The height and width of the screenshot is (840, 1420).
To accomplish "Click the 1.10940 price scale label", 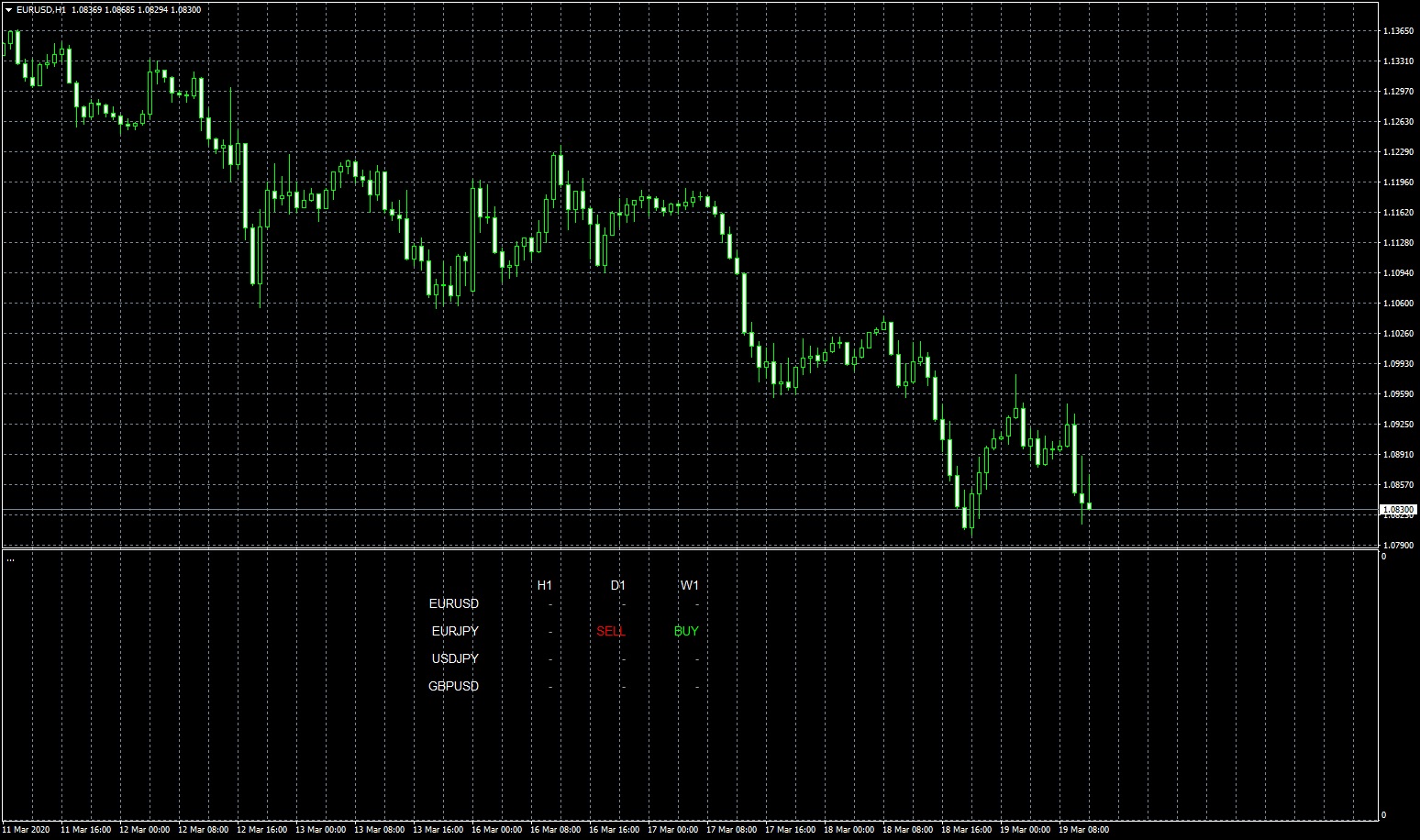I will (x=1398, y=273).
